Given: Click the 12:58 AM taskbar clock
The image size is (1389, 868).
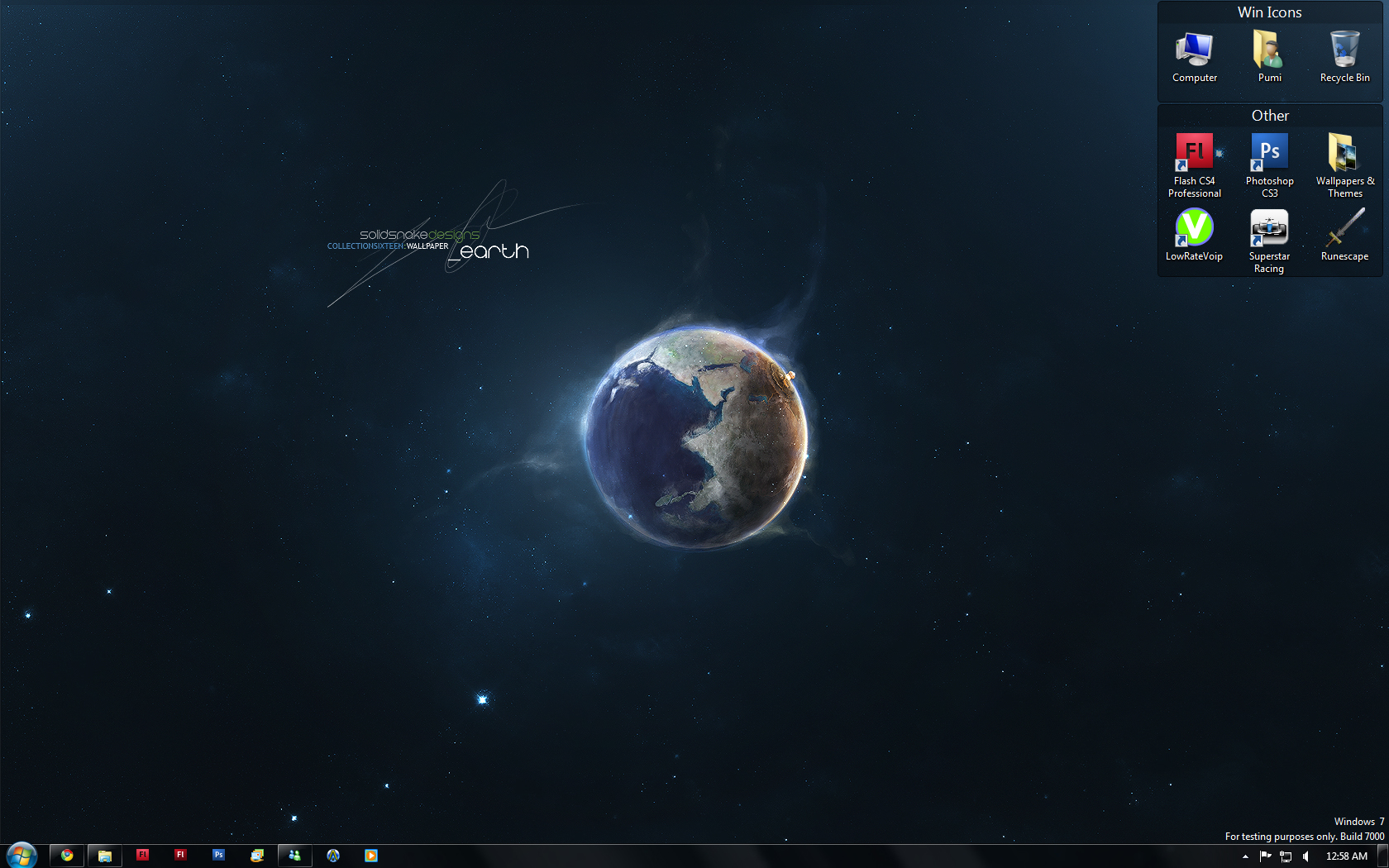Looking at the screenshot, I should click(x=1347, y=856).
